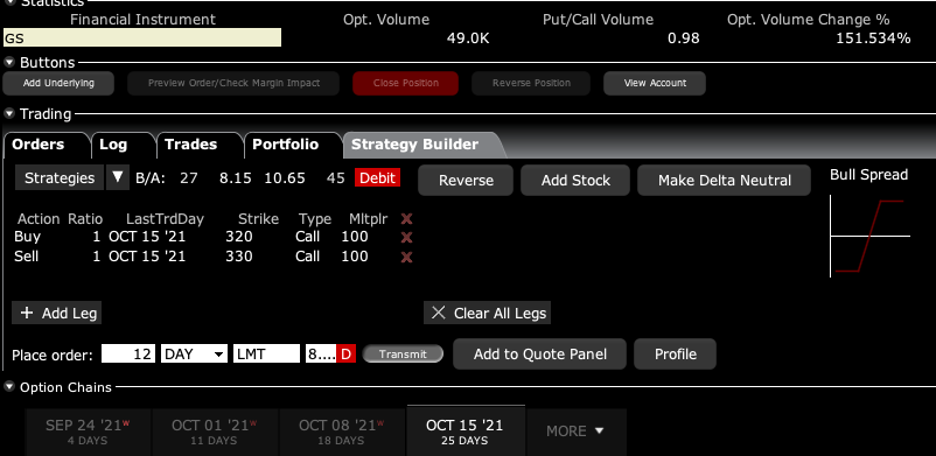Collapse the Trading section triangle
The image size is (936, 456).
[9, 114]
